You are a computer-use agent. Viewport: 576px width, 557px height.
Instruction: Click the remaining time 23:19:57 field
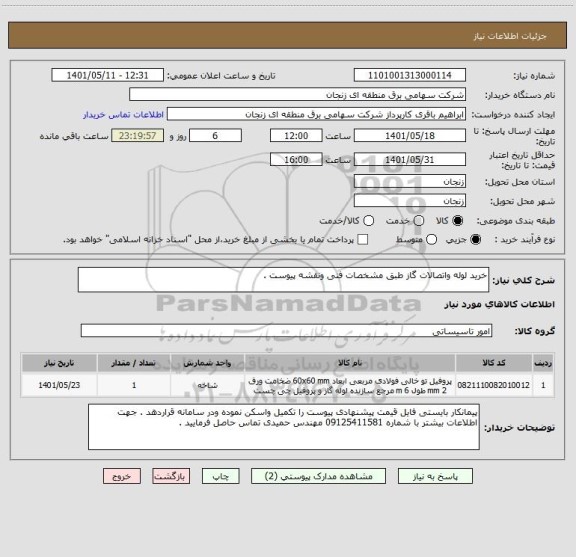(138, 136)
